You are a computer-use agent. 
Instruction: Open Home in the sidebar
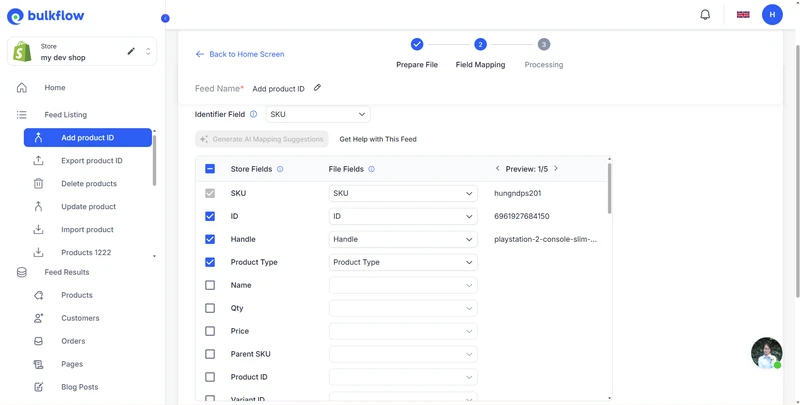pyautogui.click(x=55, y=88)
